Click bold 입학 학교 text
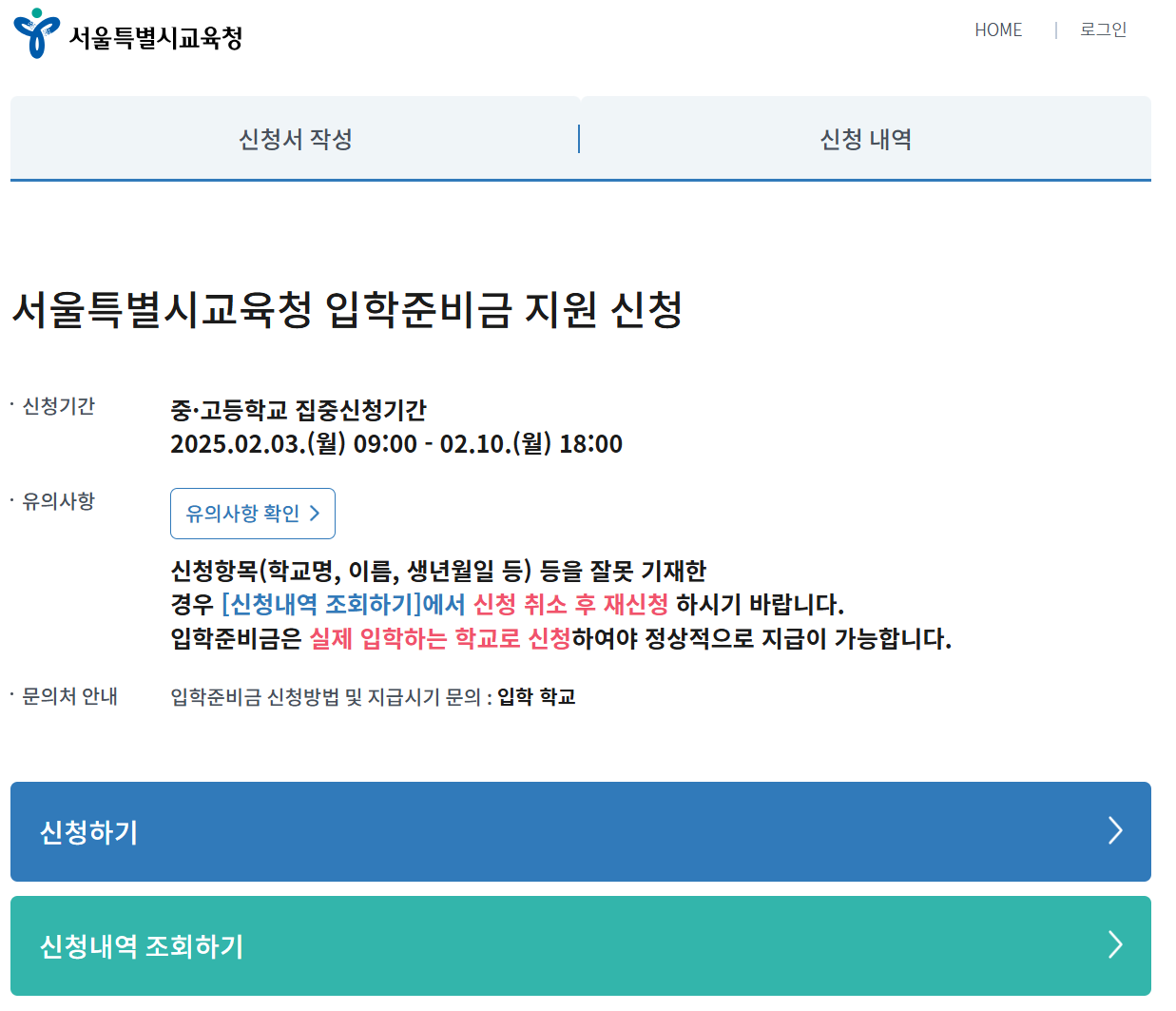The image size is (1176, 1011). (x=536, y=697)
